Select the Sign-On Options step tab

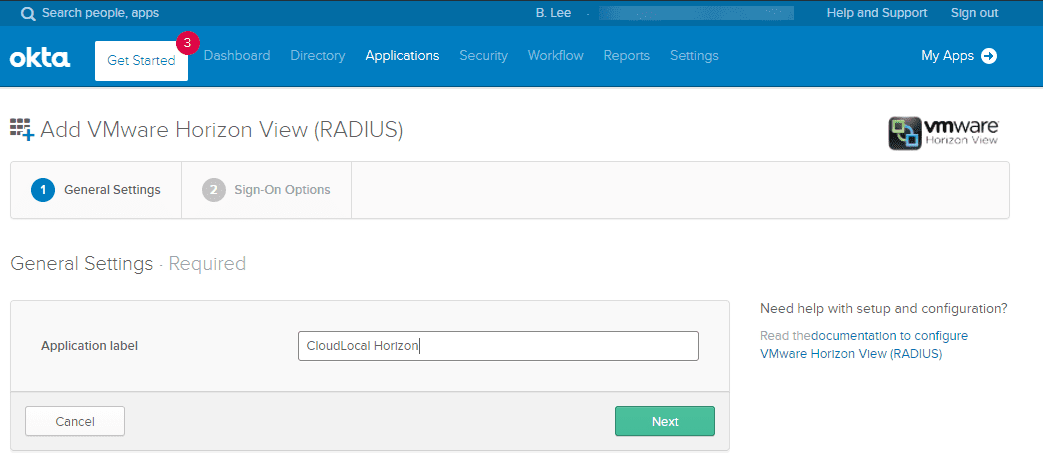pyautogui.click(x=267, y=190)
